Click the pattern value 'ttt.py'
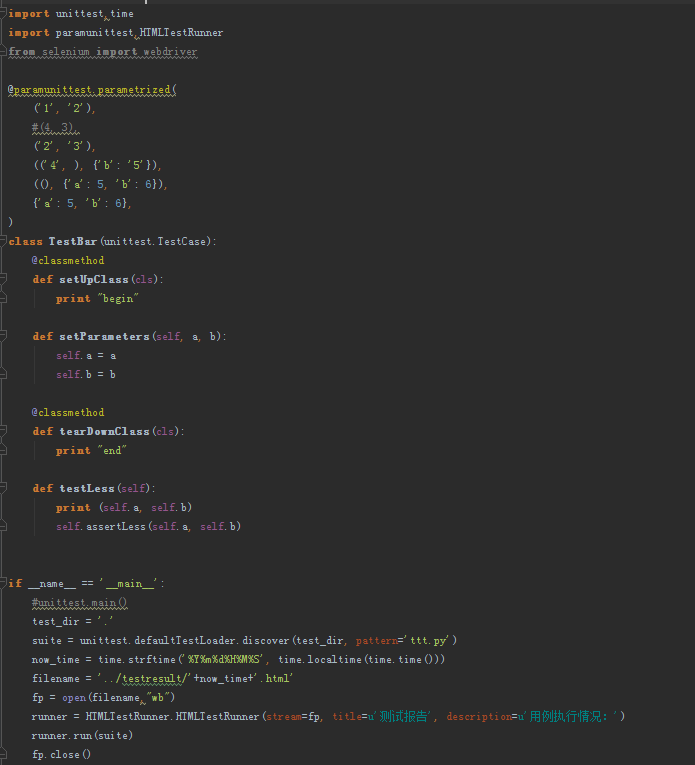Viewport: 695px width, 765px height. (428, 641)
